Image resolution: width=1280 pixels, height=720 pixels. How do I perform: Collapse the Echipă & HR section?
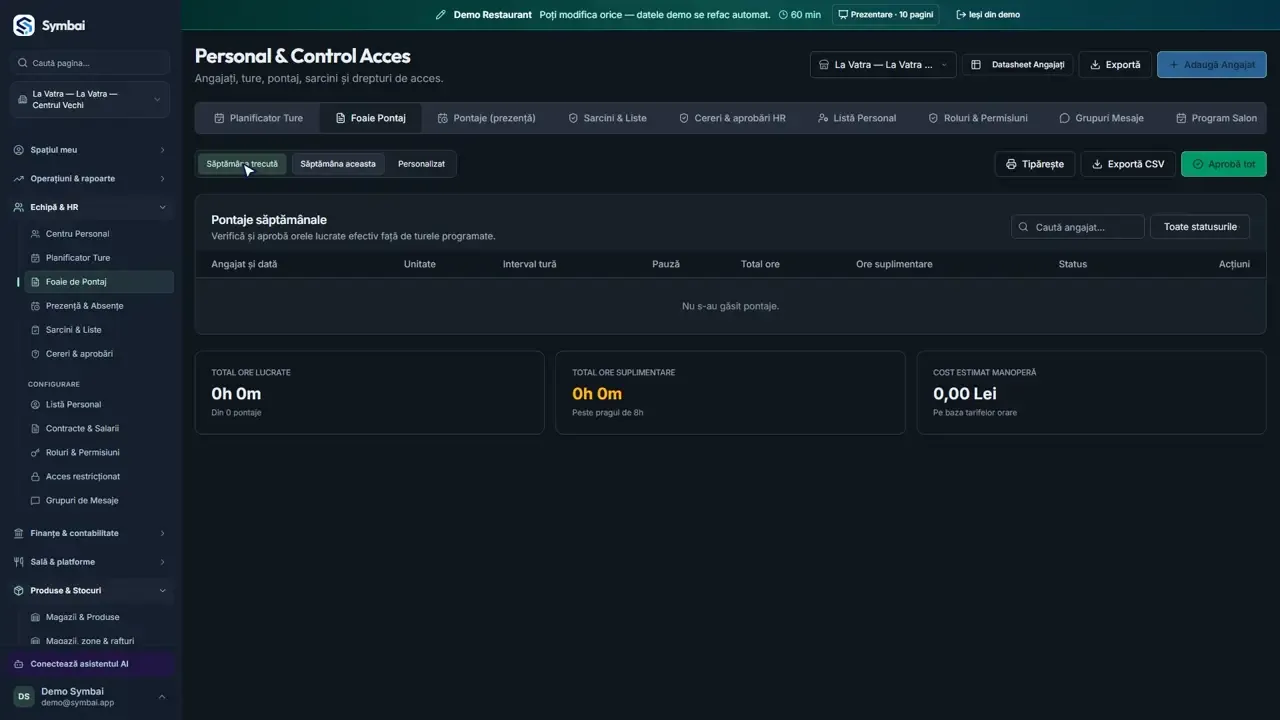click(x=90, y=208)
